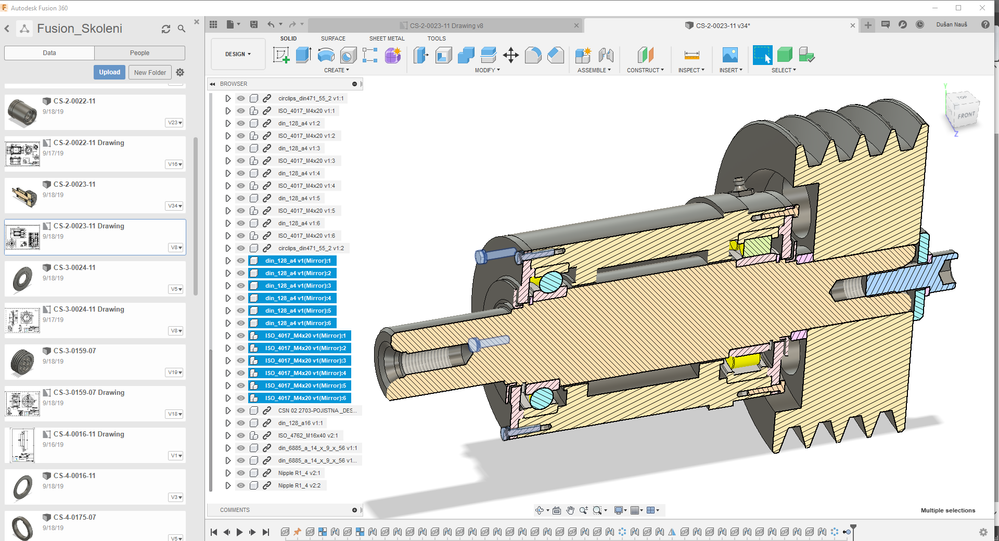The height and width of the screenshot is (541, 999).
Task: Open version V34 dropdown for CS-2-0023-11
Action: pos(175,206)
